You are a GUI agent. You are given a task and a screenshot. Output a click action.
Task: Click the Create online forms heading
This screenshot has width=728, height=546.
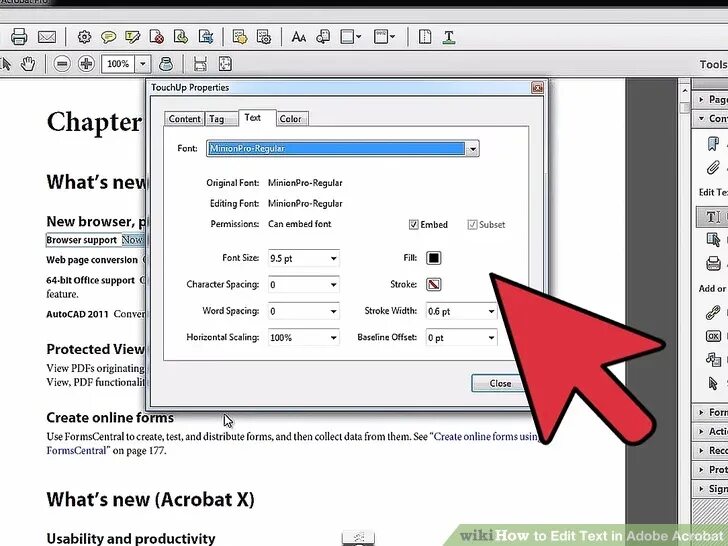110,417
